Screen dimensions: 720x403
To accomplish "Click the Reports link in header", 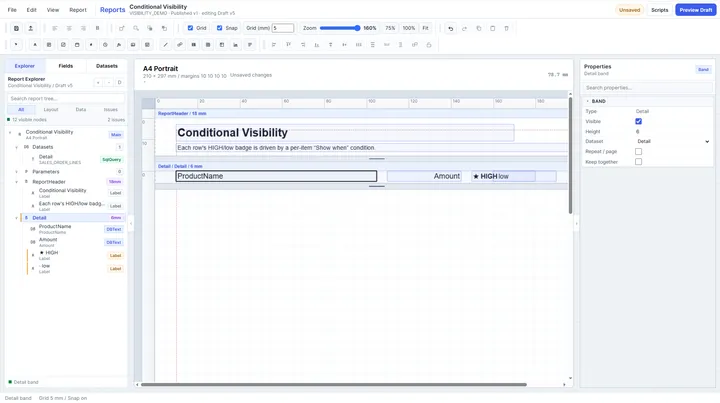I will point(112,10).
